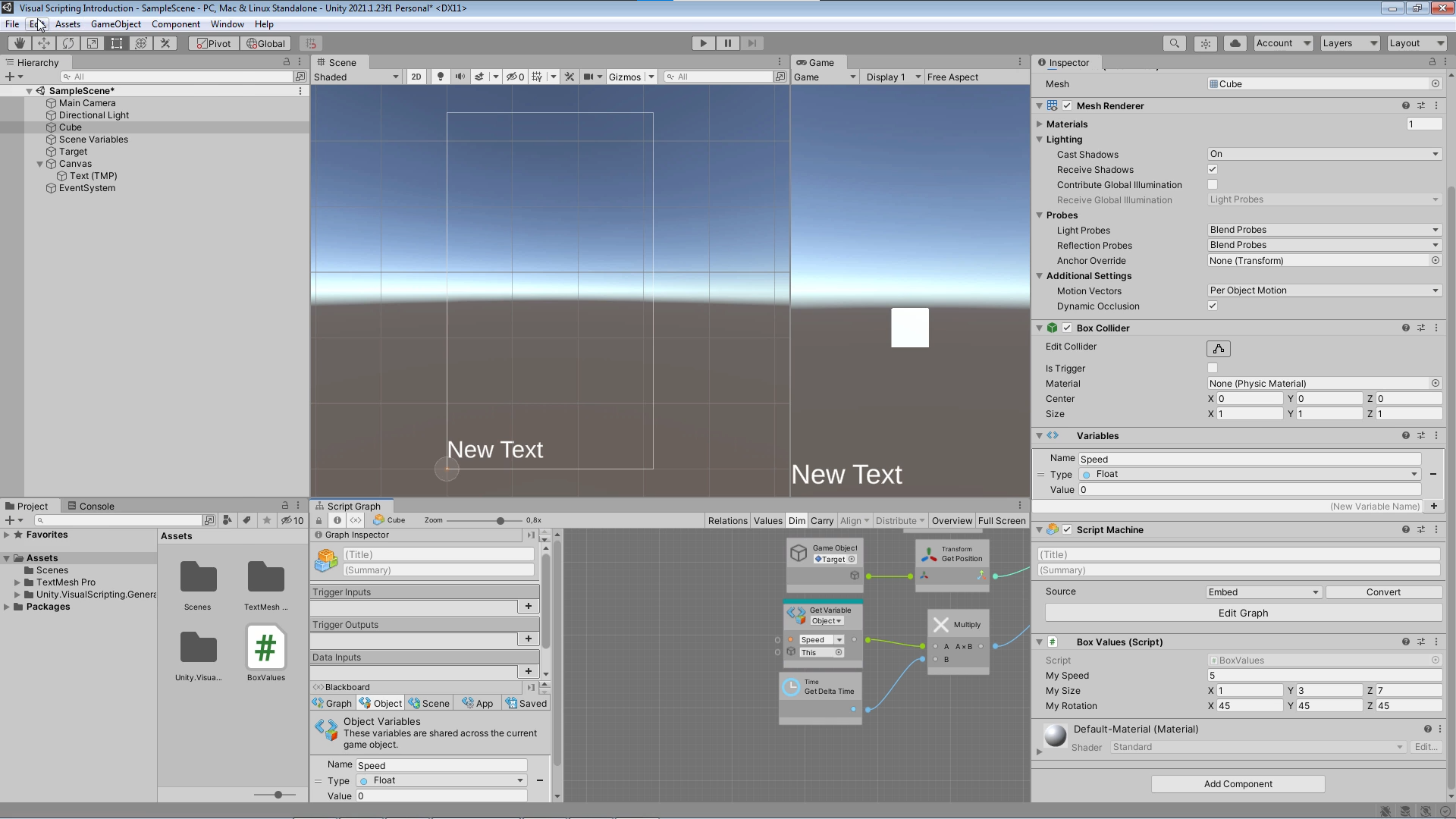Select the Component menu item
This screenshot has width=1456, height=819.
(x=176, y=24)
